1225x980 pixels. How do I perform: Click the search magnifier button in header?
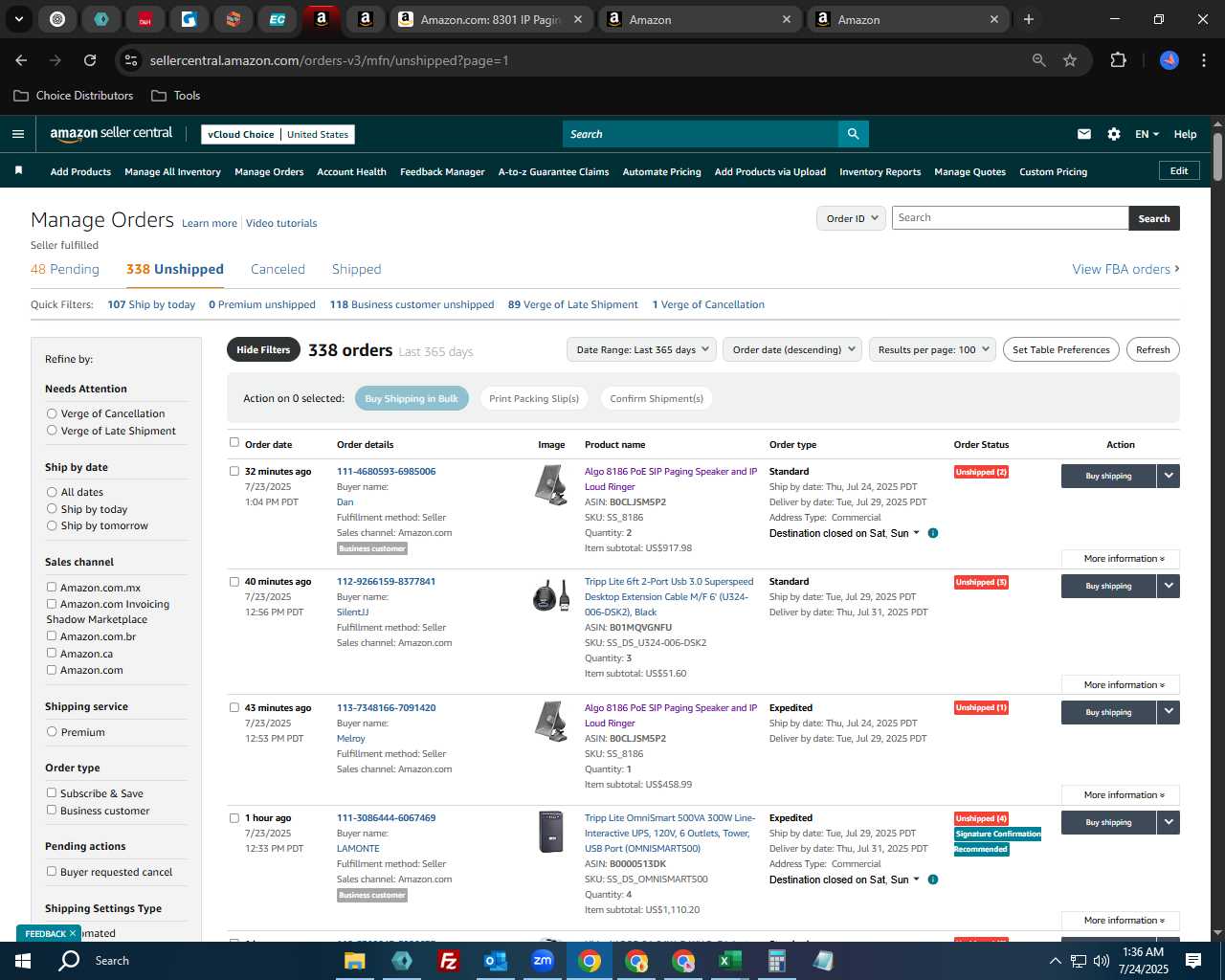[853, 134]
